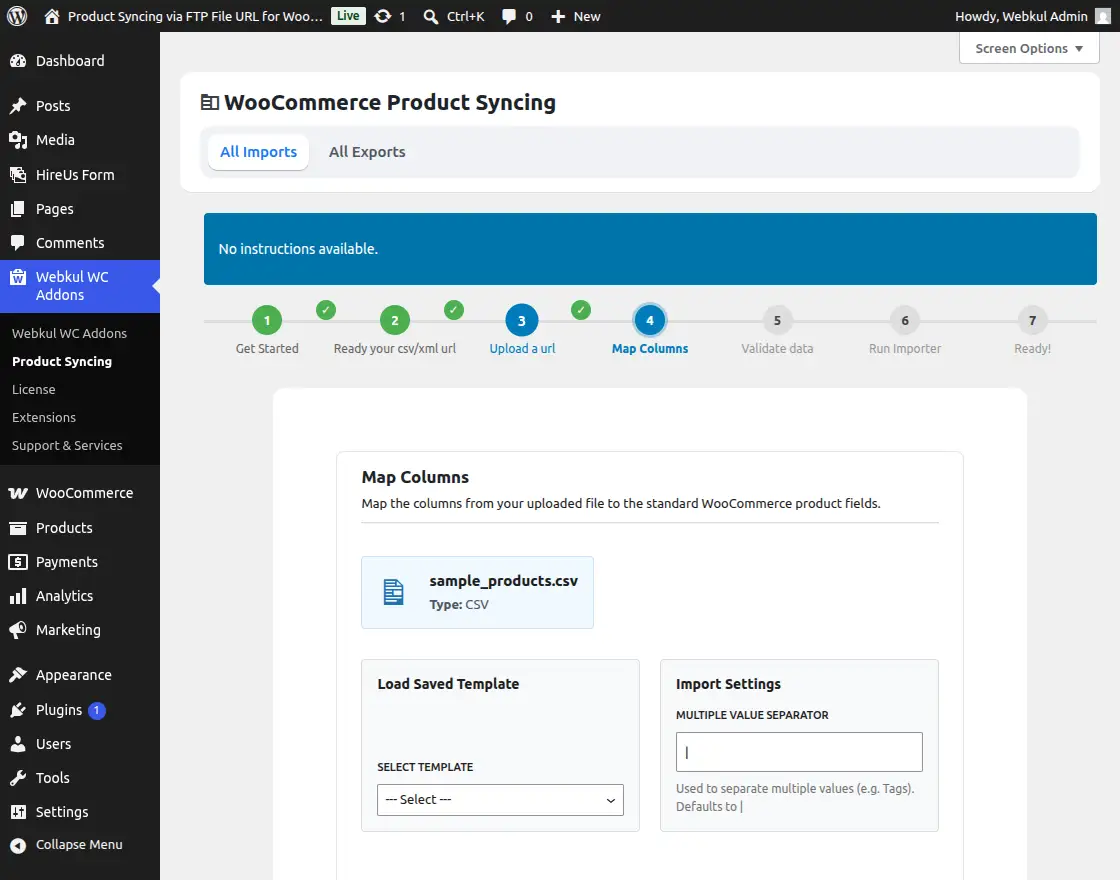
Task: Click the Live status badge
Action: point(348,16)
